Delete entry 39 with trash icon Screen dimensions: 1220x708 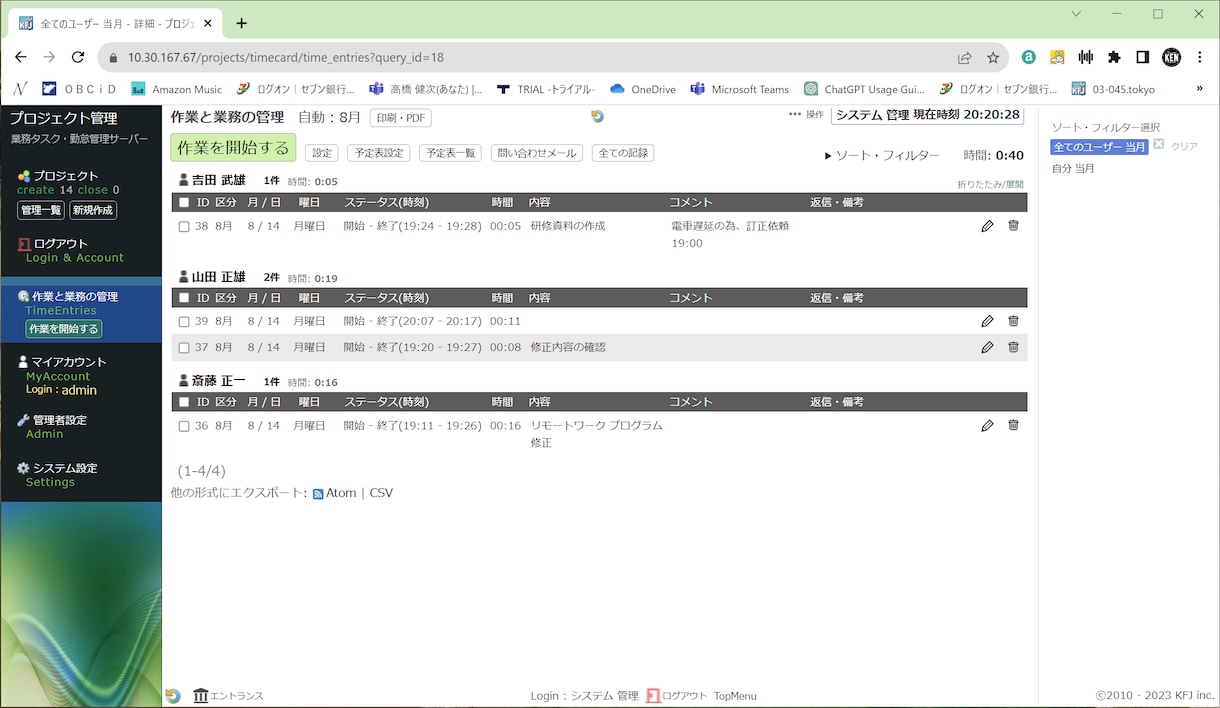[1013, 321]
